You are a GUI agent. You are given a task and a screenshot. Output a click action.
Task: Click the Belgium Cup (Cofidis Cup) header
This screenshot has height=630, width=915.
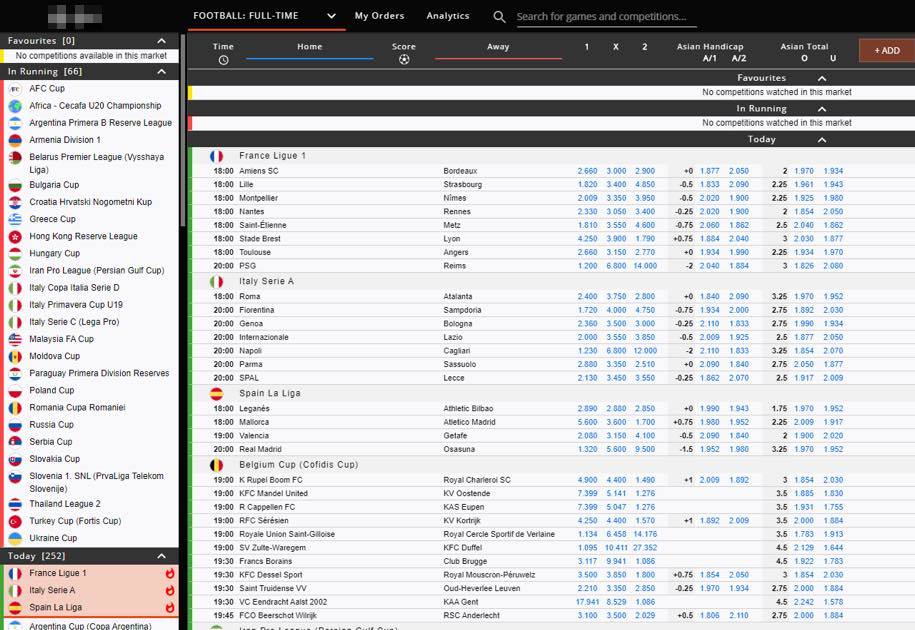(298, 465)
